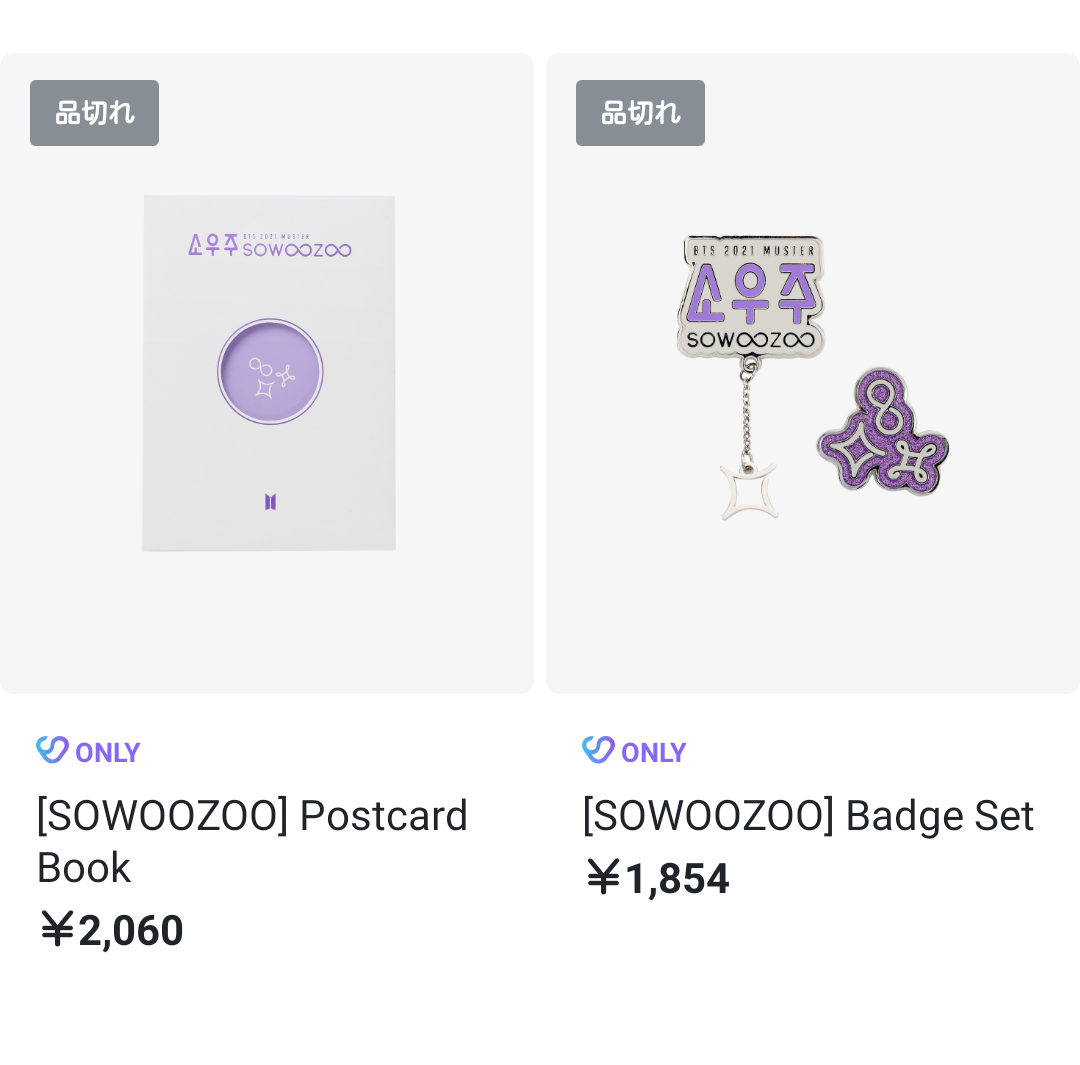
Task: Click the ¥1,854 price
Action: click(657, 878)
